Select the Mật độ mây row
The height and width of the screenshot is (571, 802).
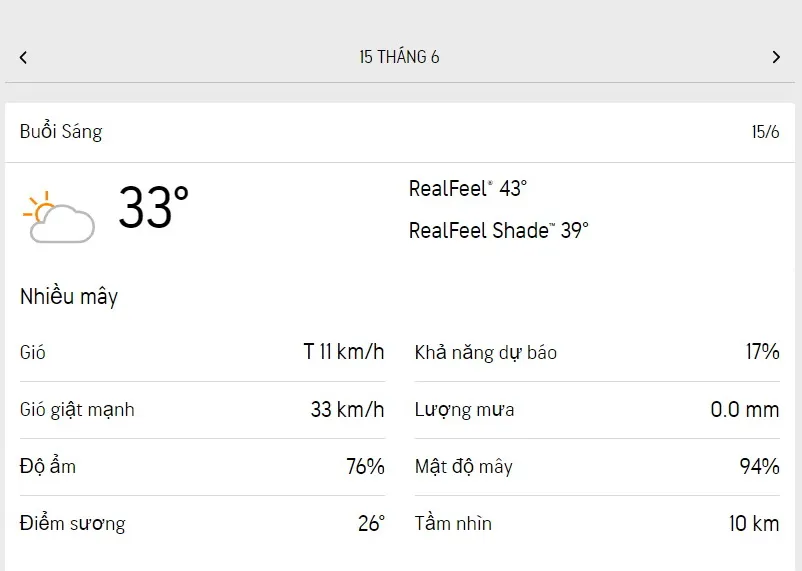point(597,466)
